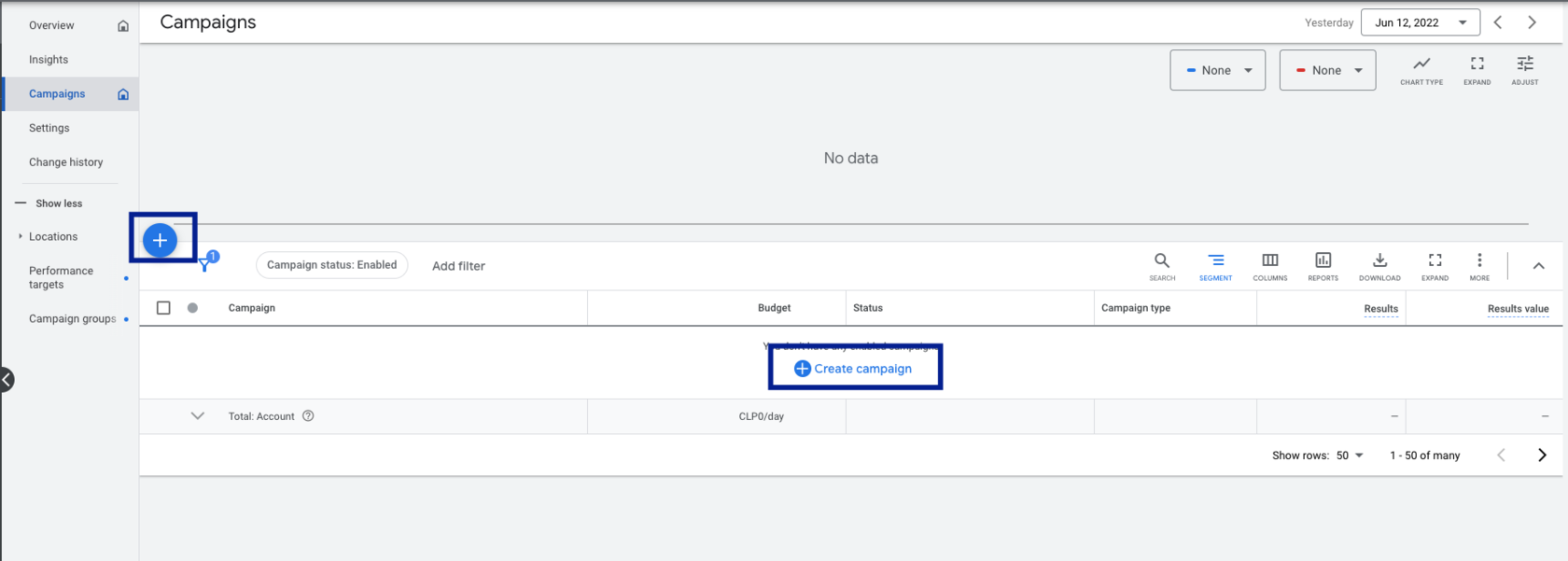The width and height of the screenshot is (1568, 561).
Task: Click the filter funnel icon
Action: pos(204,265)
